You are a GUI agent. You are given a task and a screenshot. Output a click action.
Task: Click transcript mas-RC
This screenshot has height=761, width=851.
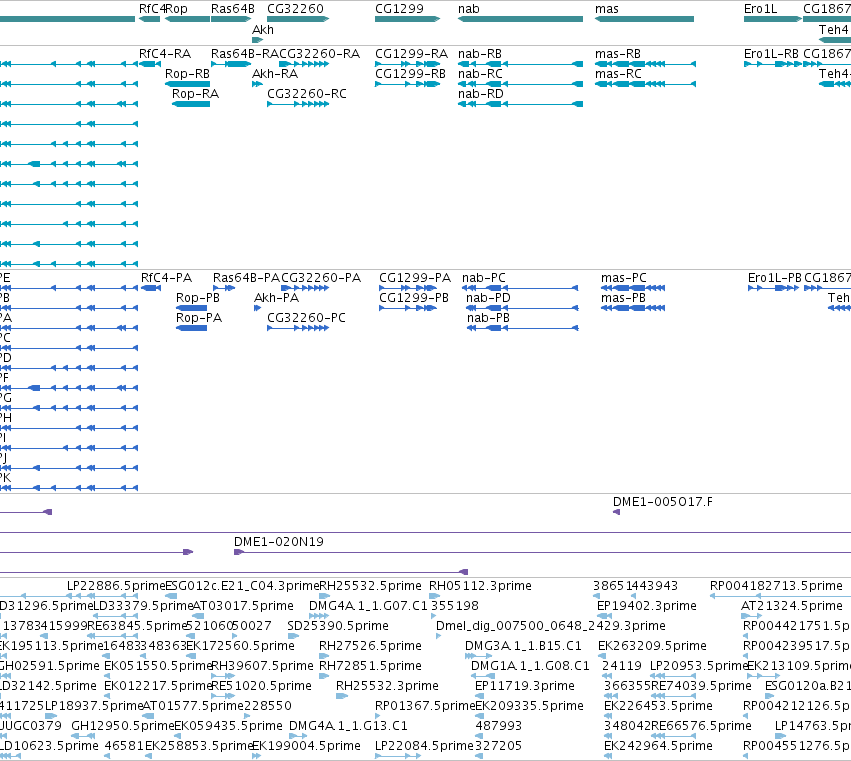(618, 73)
